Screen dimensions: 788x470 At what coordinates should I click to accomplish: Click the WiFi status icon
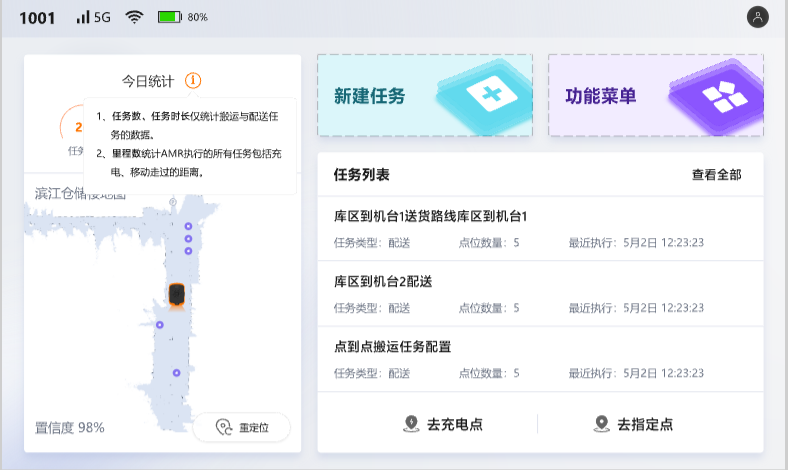point(134,17)
